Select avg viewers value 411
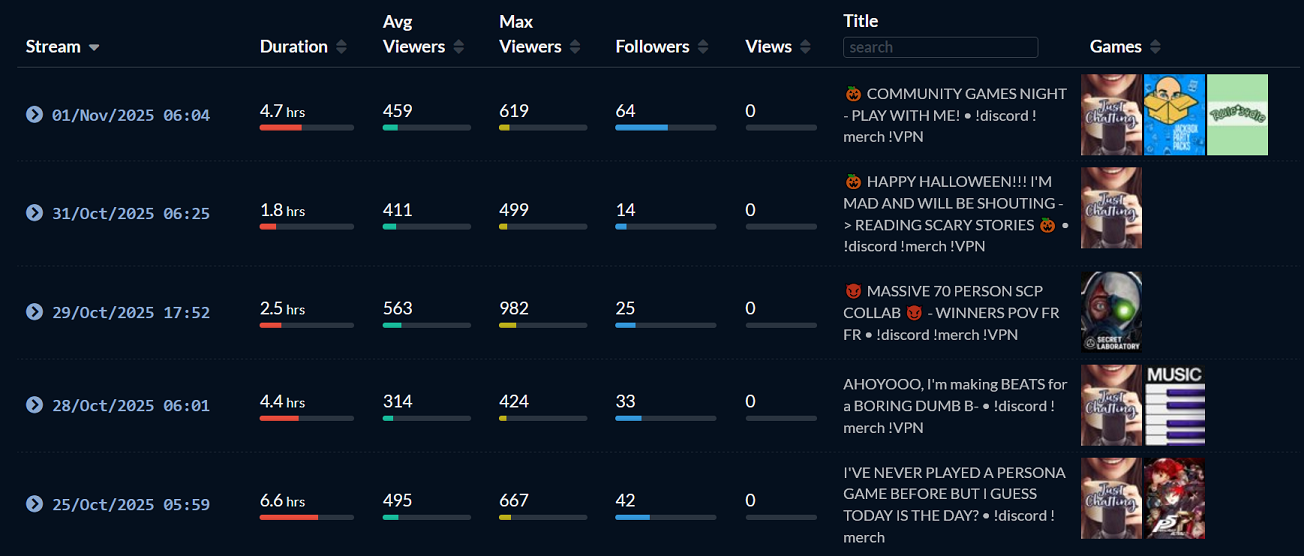The width and height of the screenshot is (1304, 556). [x=398, y=210]
